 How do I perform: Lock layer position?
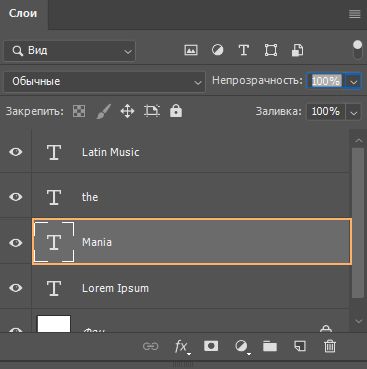click(x=127, y=111)
